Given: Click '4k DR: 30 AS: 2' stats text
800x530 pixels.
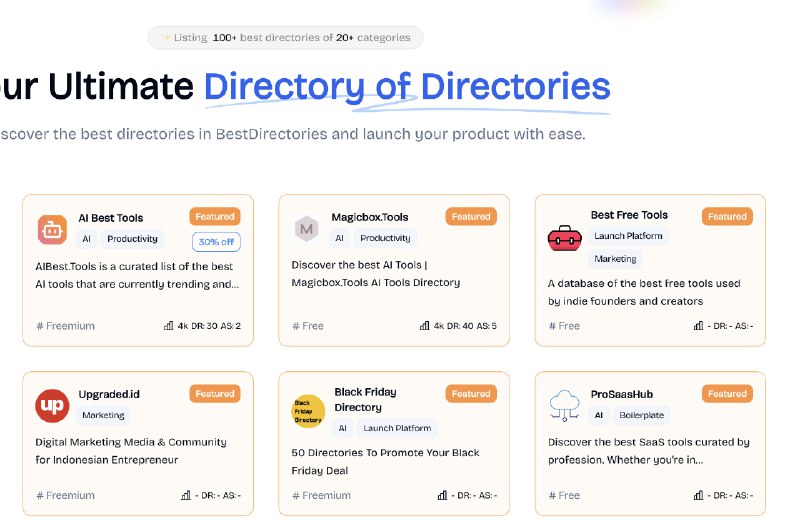Looking at the screenshot, I should pyautogui.click(x=209, y=326).
